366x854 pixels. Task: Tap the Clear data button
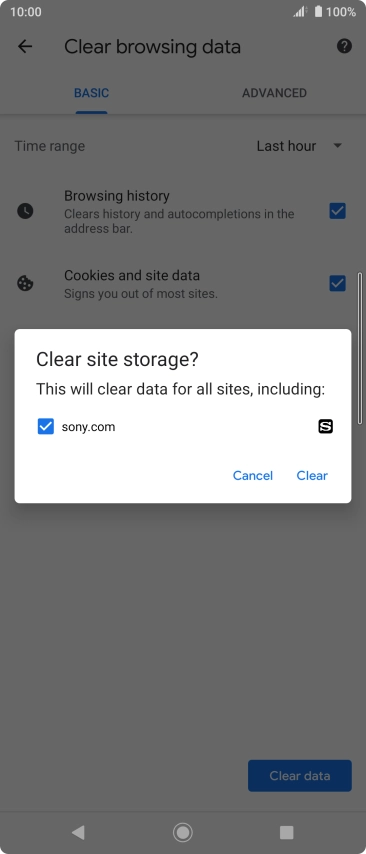pyautogui.click(x=300, y=776)
